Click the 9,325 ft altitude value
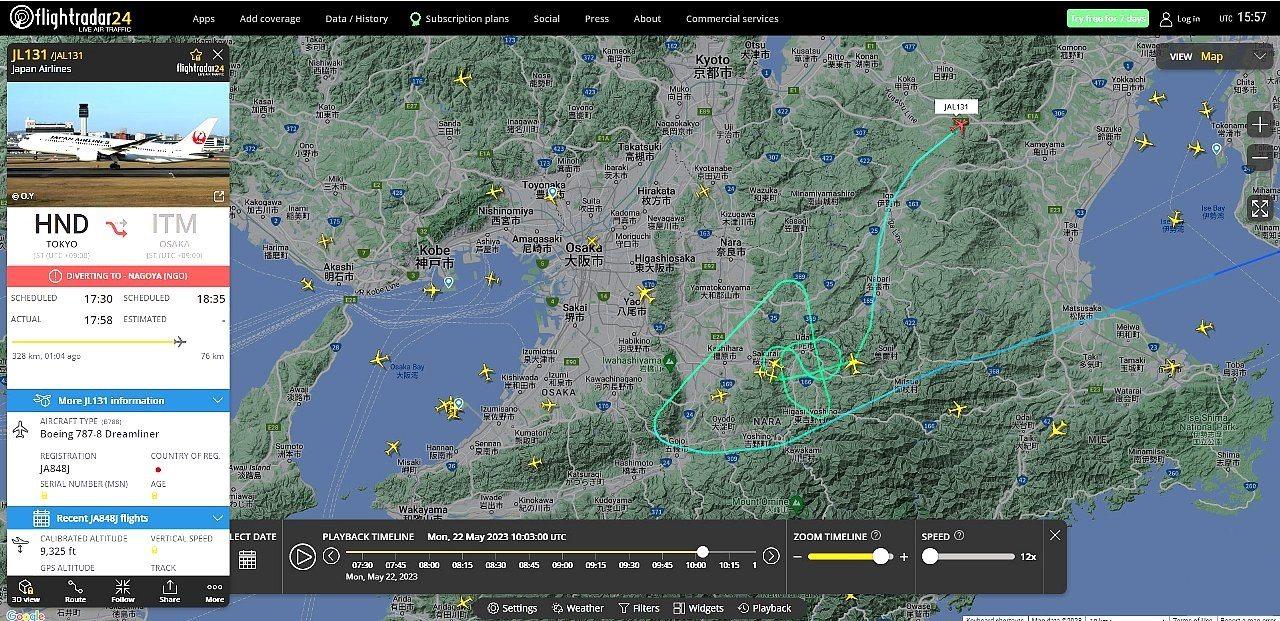Screen dimensions: 1280x621 click(x=56, y=551)
